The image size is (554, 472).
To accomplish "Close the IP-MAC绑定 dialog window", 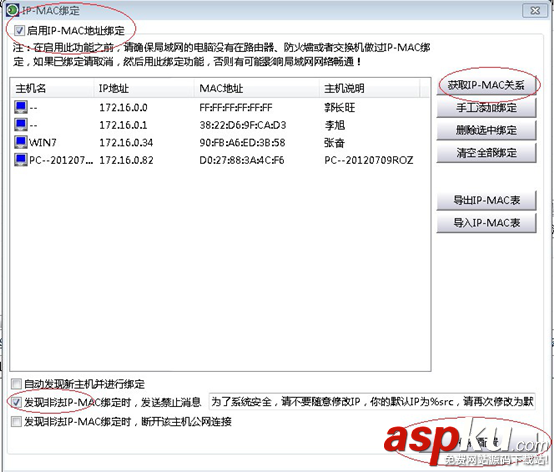I will pos(535,10).
